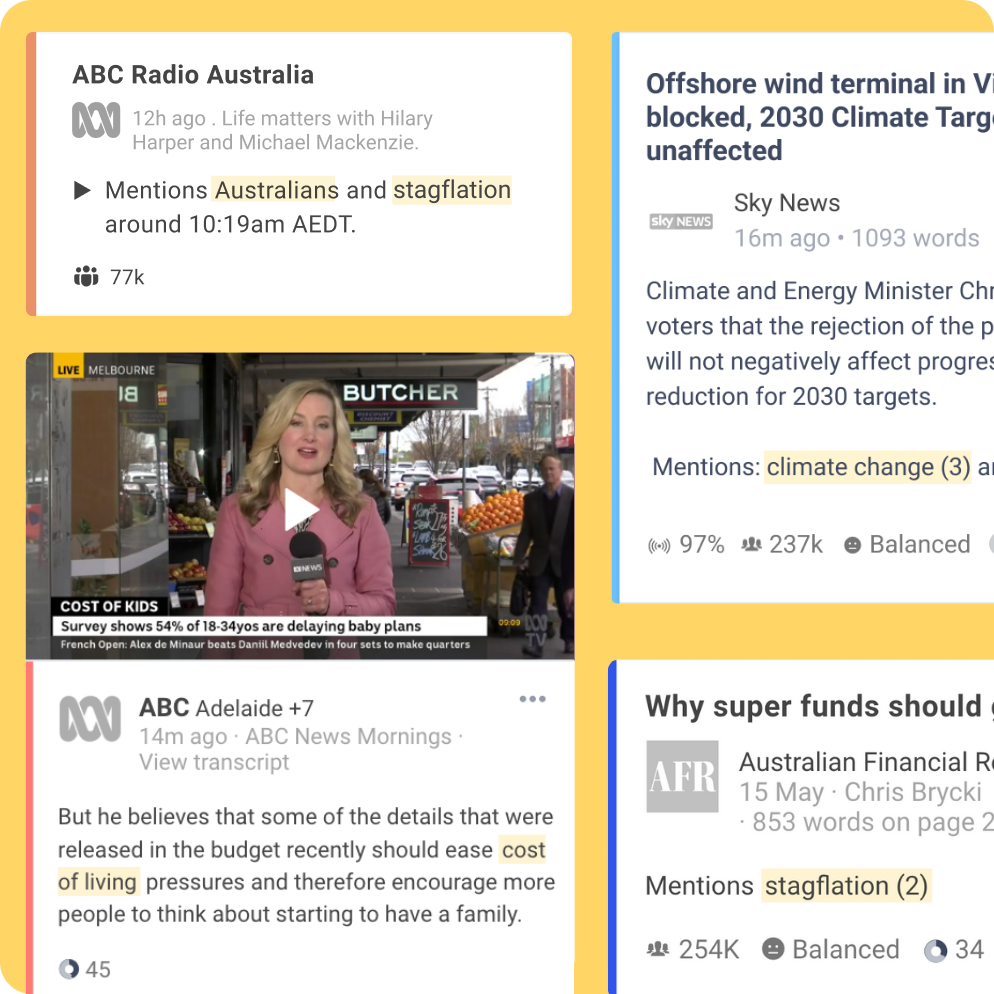This screenshot has height=994, width=994.
Task: Click the audience icon beside 254K
Action: [x=658, y=949]
